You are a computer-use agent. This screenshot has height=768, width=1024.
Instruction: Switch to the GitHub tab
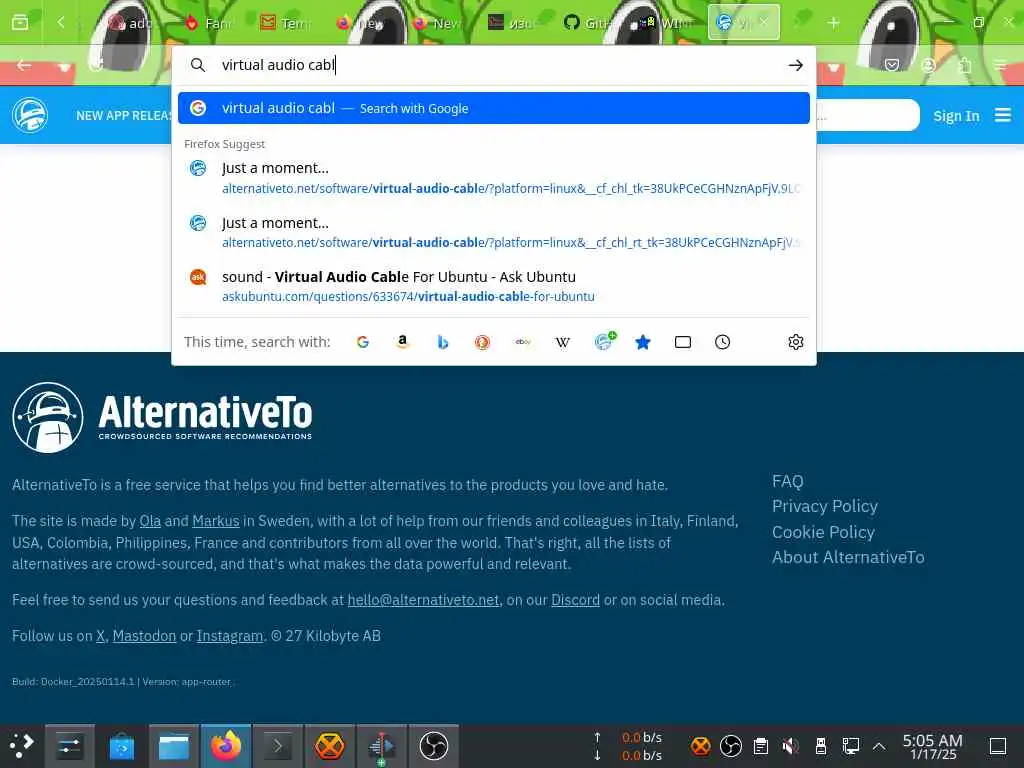587,23
